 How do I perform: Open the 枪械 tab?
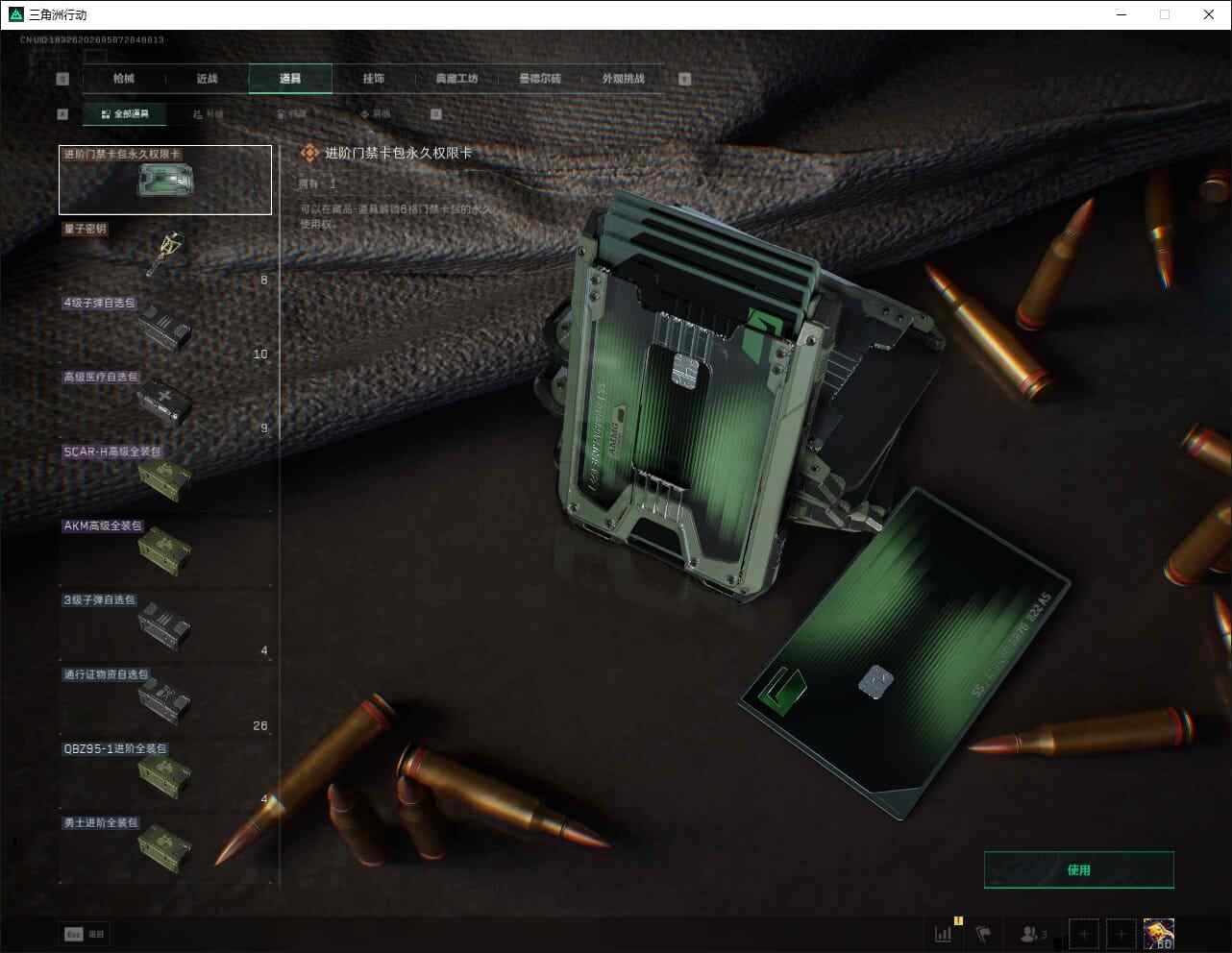(x=124, y=79)
